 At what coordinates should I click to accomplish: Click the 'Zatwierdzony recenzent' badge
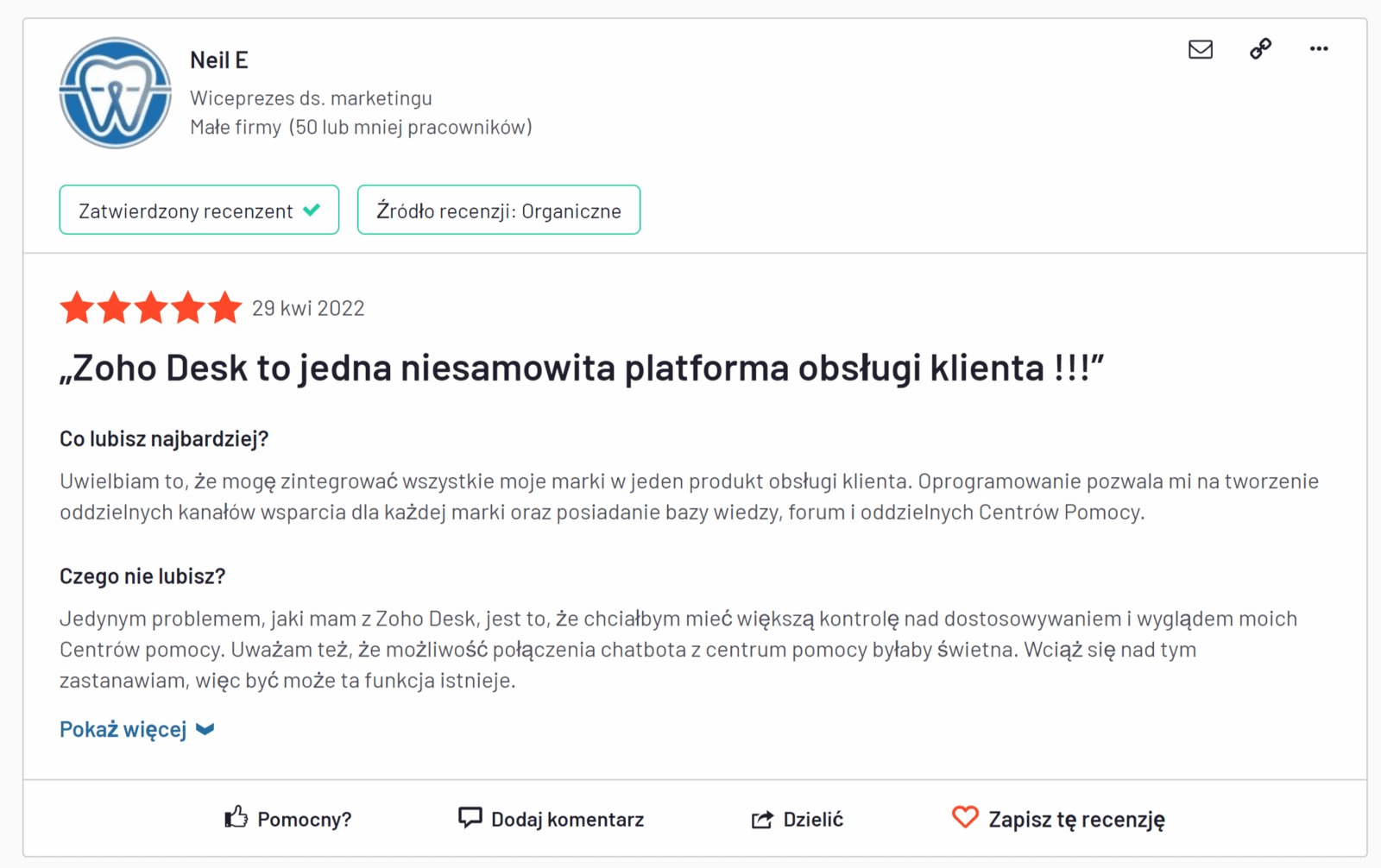tap(199, 210)
